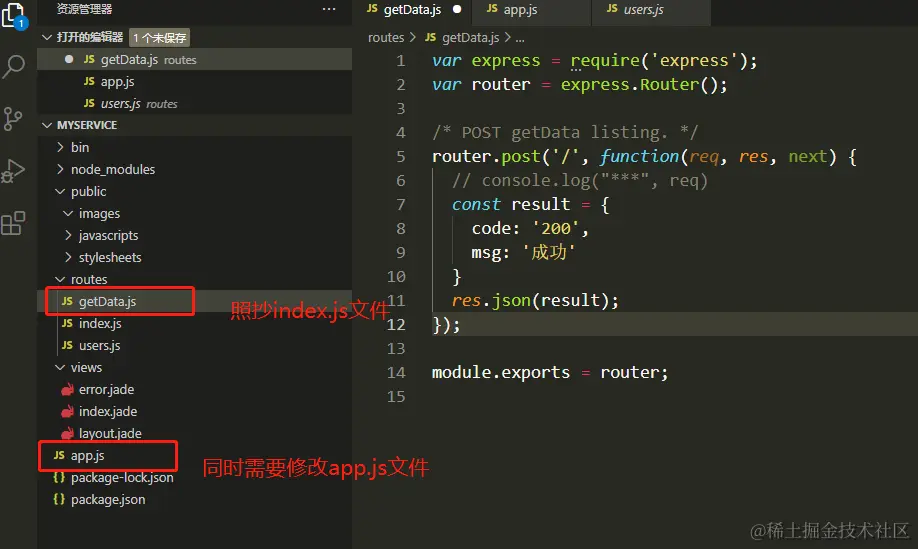Click line number 5 in gutter
This screenshot has height=549, width=918.
pyautogui.click(x=400, y=156)
